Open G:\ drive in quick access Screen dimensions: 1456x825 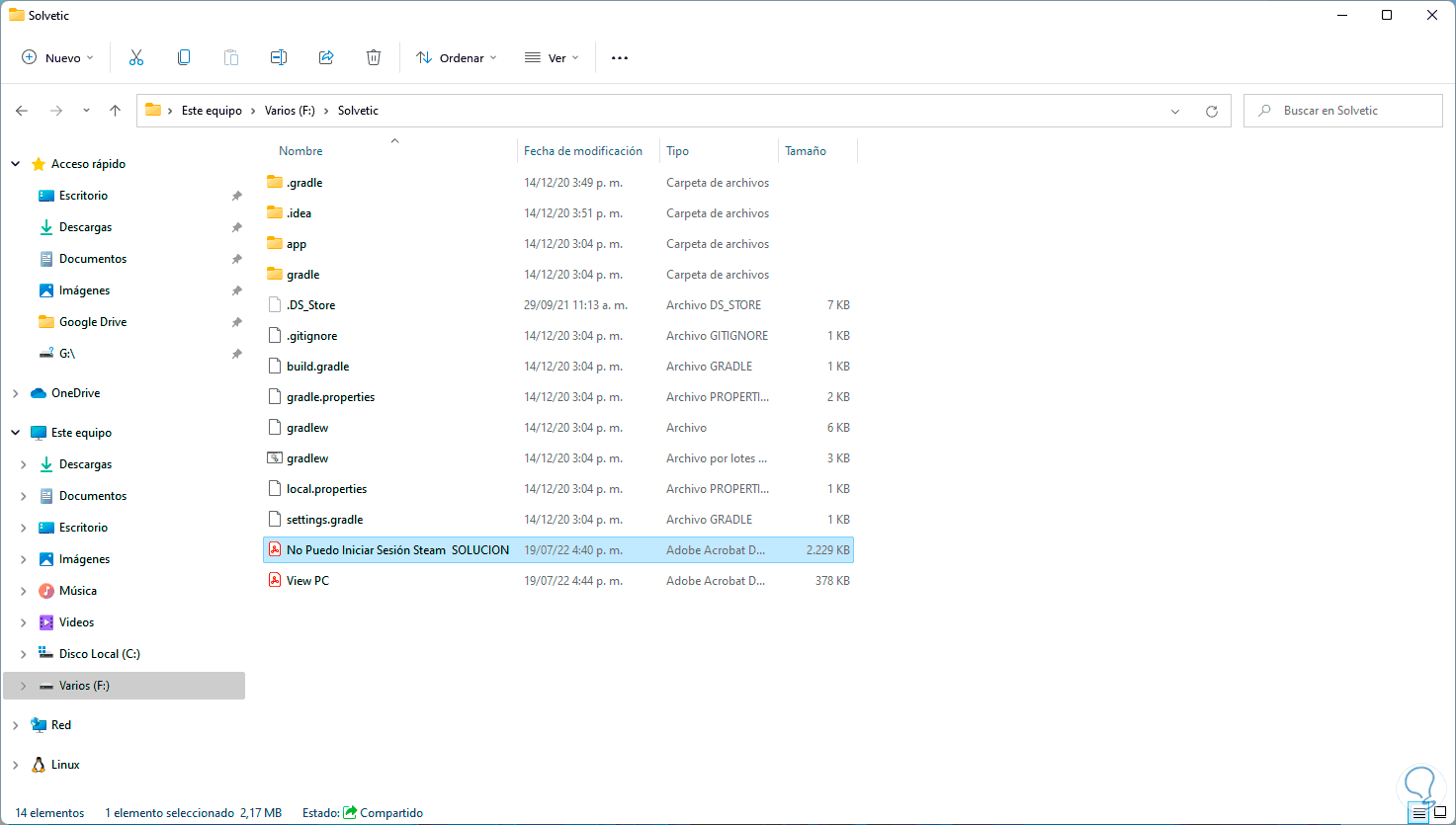pos(67,354)
